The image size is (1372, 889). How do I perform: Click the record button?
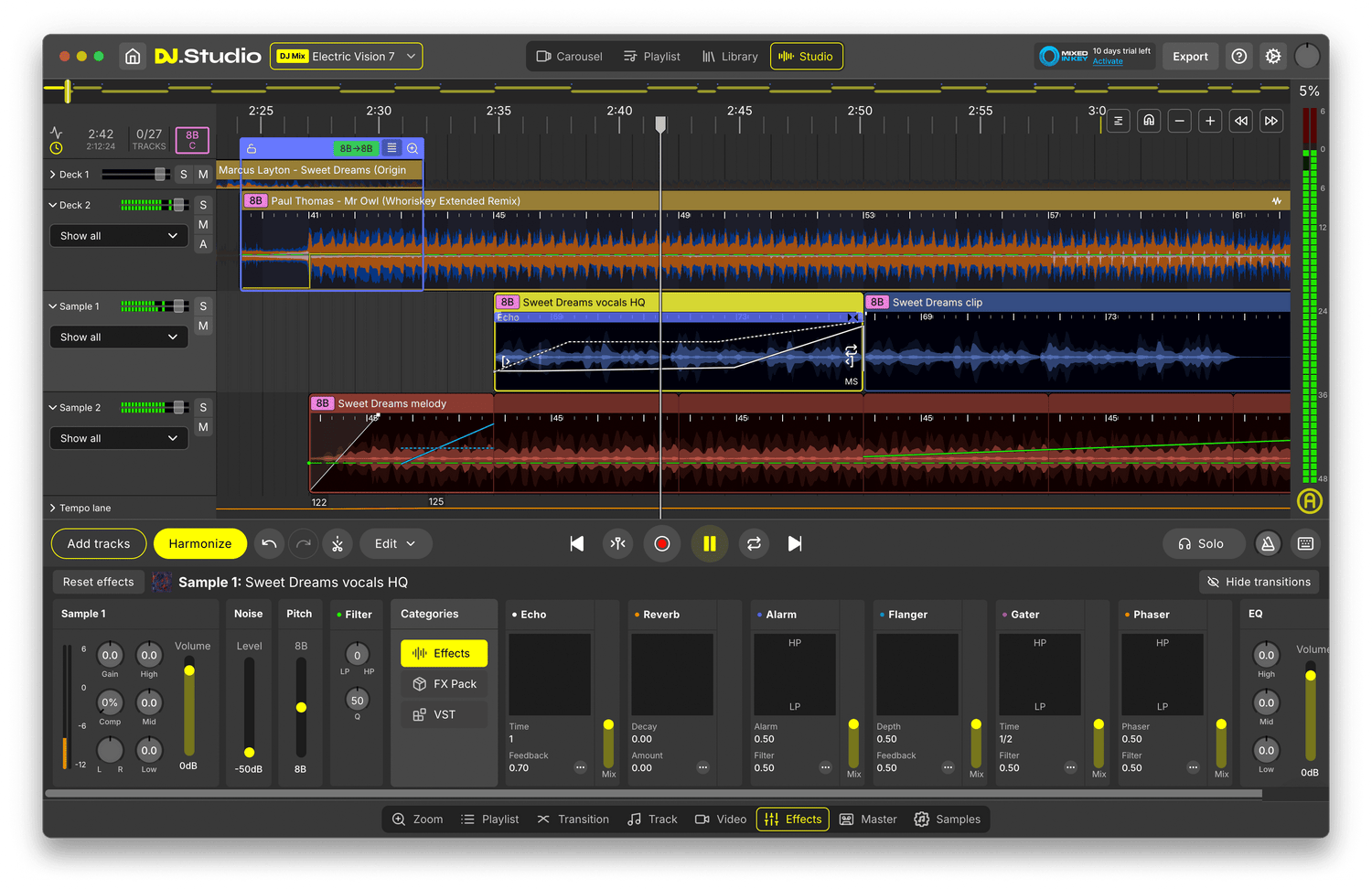coord(662,544)
